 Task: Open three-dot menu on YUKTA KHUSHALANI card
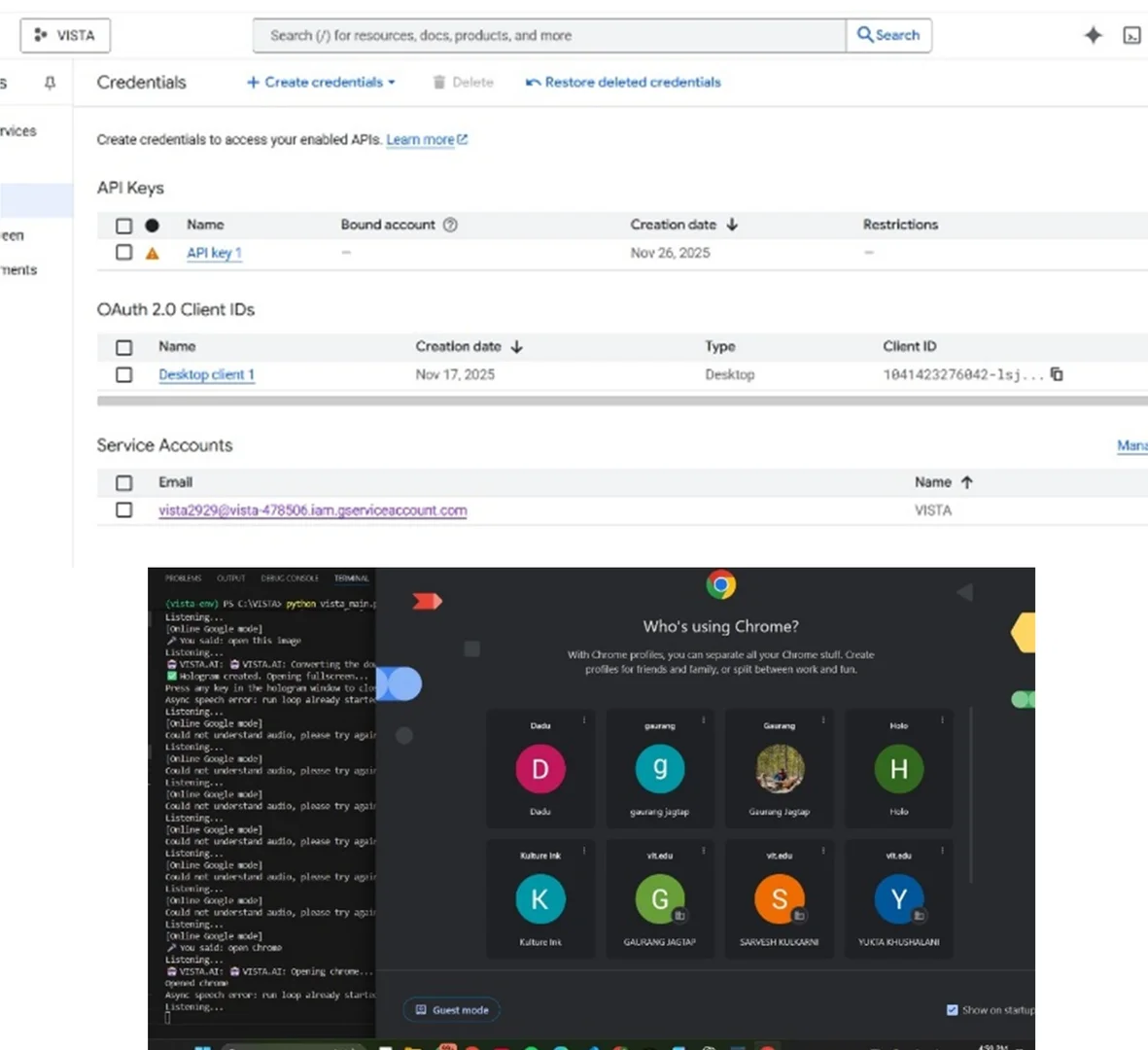coord(942,851)
